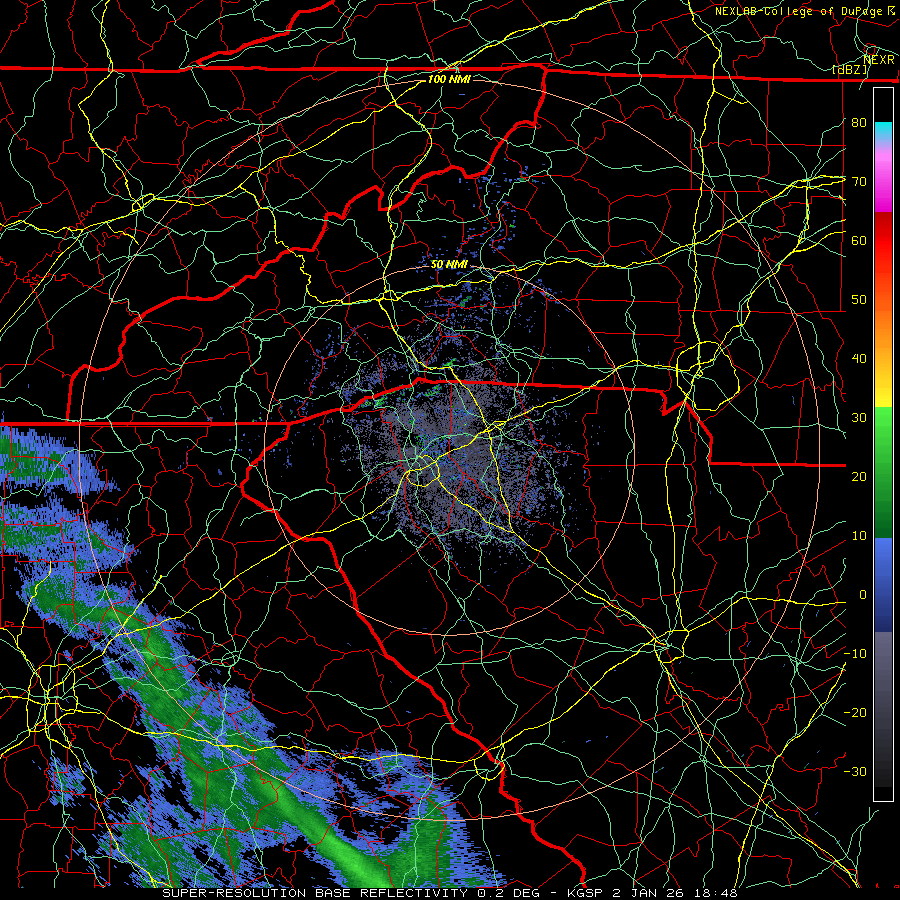Viewport: 900px width, 900px height.
Task: Click the bright green segment of color bar
Action: tap(883, 428)
